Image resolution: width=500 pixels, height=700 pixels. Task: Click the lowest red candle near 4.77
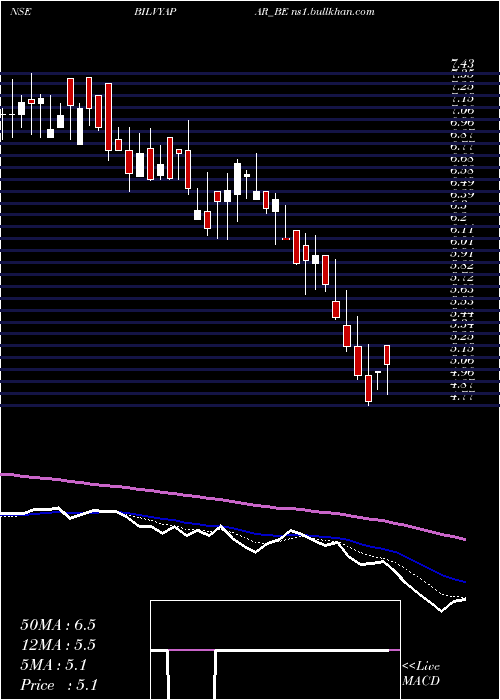click(368, 388)
